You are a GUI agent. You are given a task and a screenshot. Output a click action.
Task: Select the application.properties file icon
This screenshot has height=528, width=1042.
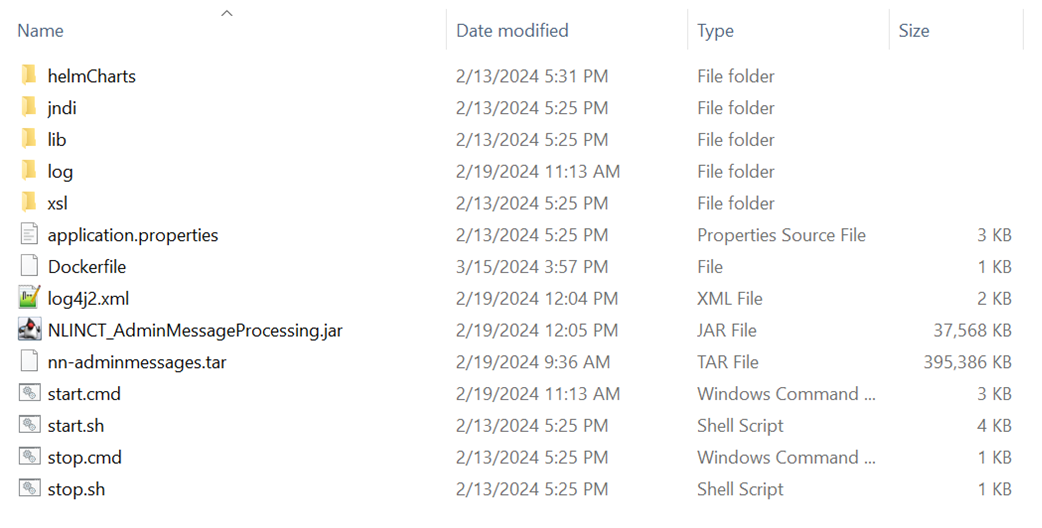click(29, 235)
